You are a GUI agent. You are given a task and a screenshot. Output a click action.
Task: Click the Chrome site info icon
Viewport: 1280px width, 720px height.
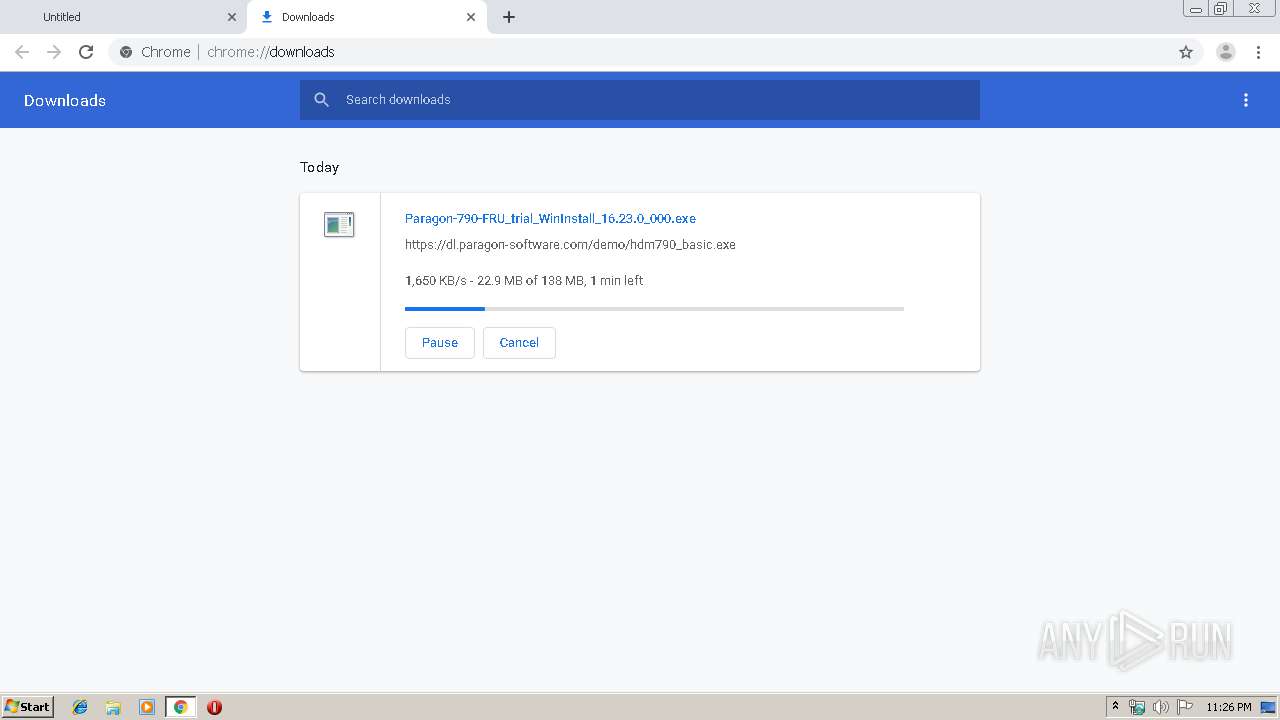pyautogui.click(x=126, y=52)
